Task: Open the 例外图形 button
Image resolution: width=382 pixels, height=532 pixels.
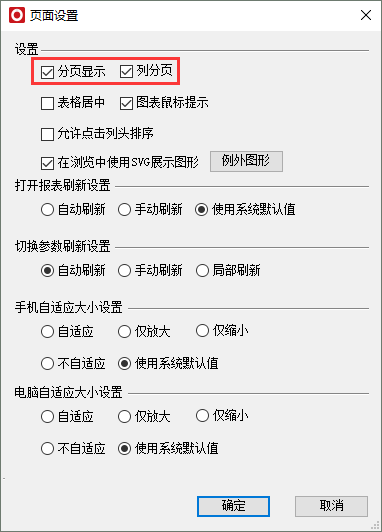Action: click(x=246, y=161)
